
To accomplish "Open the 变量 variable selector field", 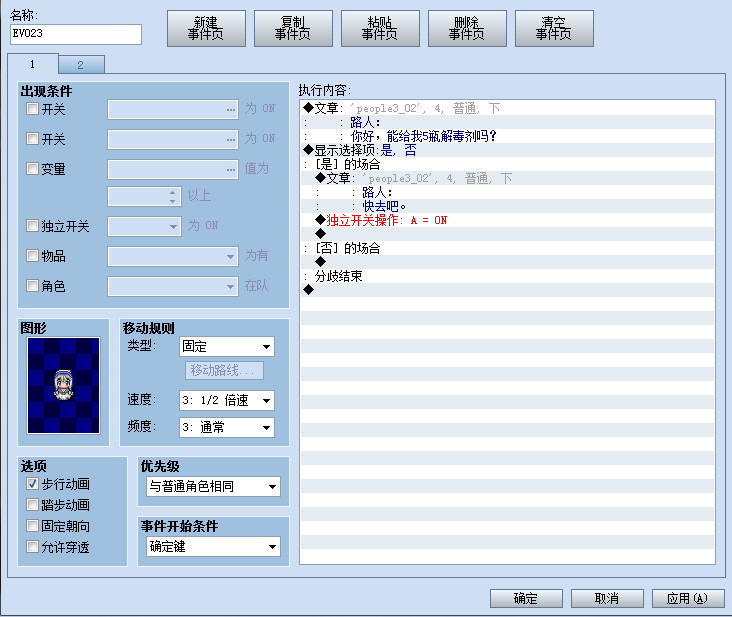I will (173, 169).
